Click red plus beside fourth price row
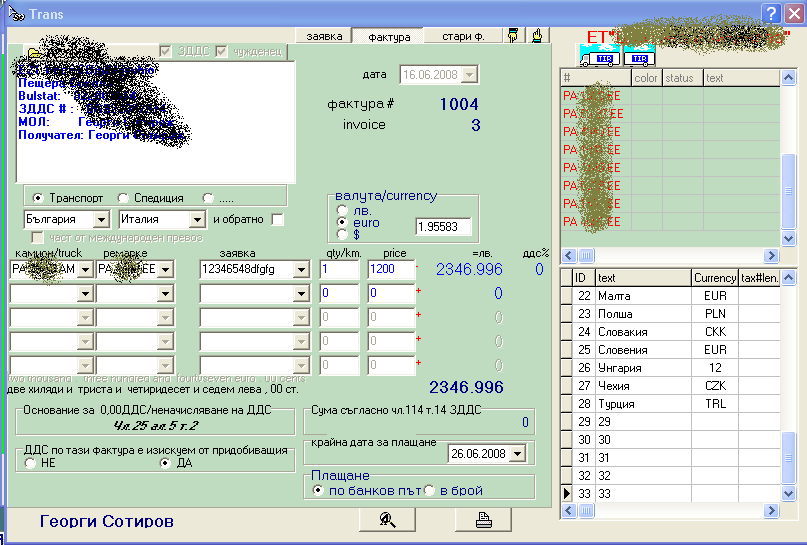The height and width of the screenshot is (545, 807). pyautogui.click(x=418, y=339)
